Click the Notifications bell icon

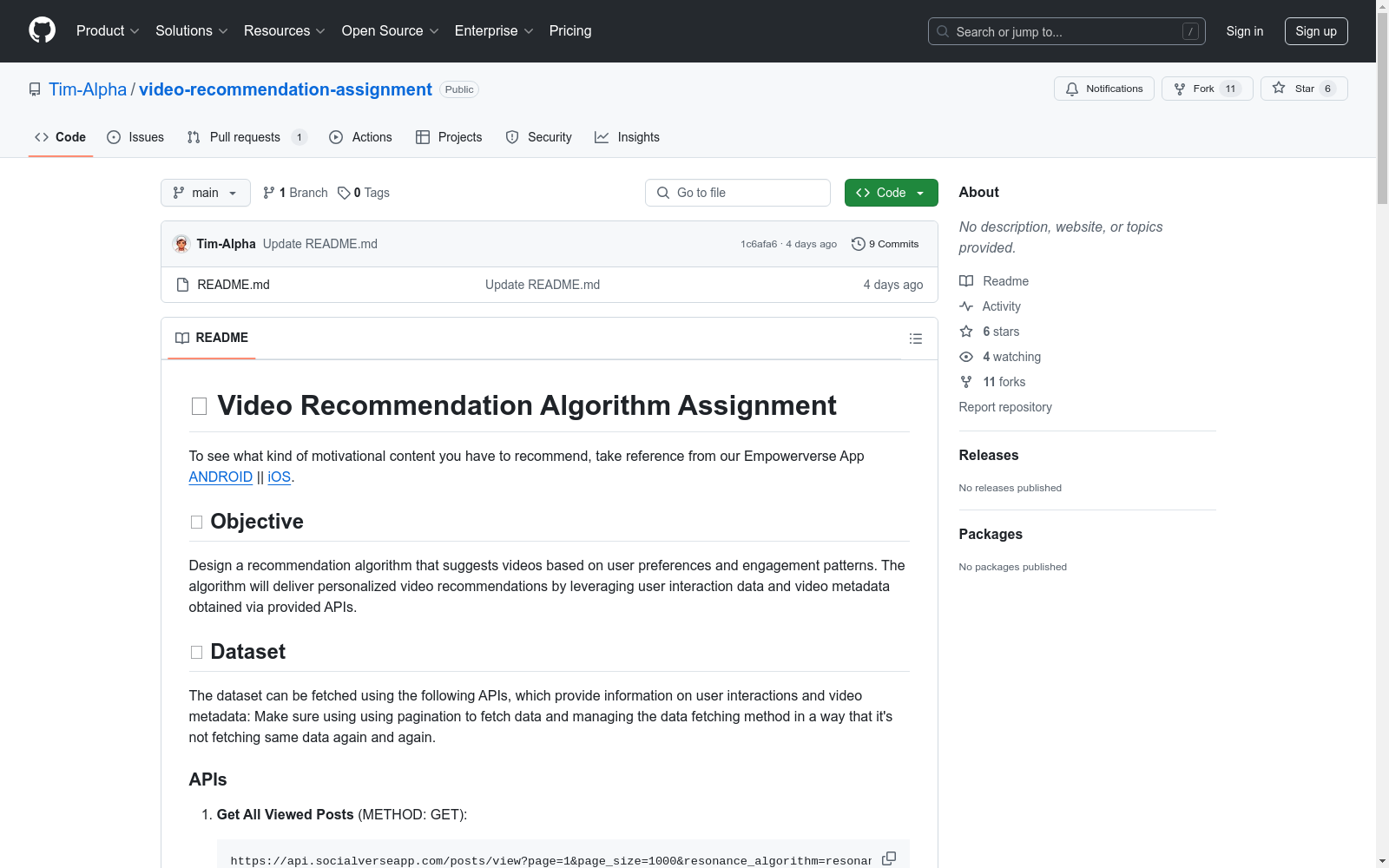click(1072, 89)
